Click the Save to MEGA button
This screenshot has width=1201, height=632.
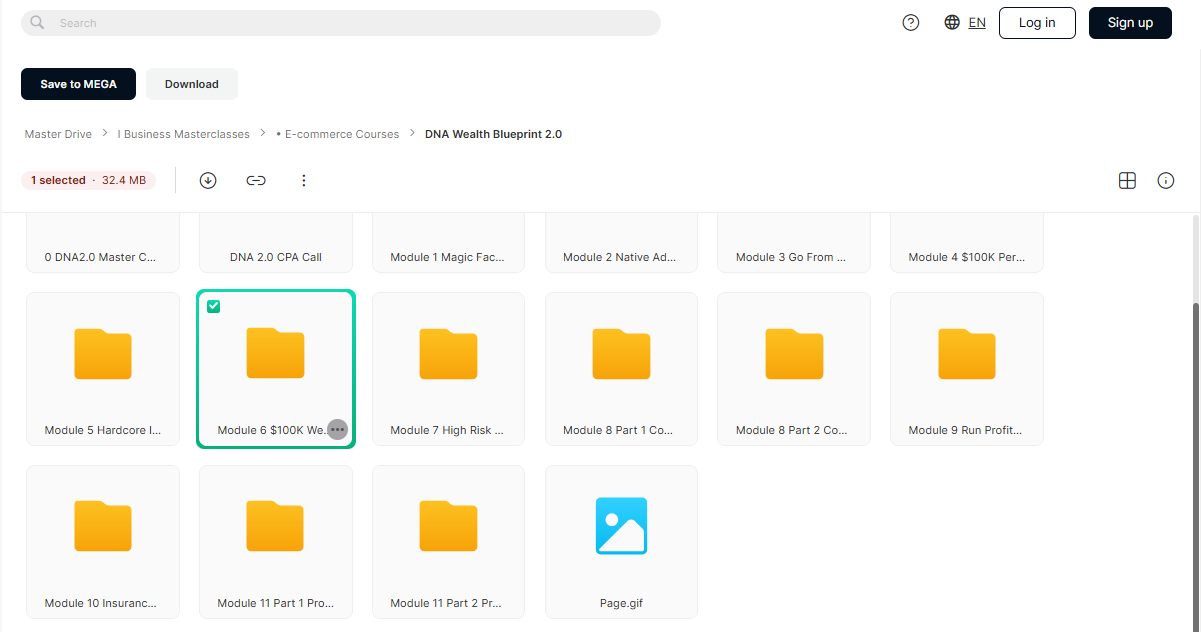pyautogui.click(x=79, y=84)
